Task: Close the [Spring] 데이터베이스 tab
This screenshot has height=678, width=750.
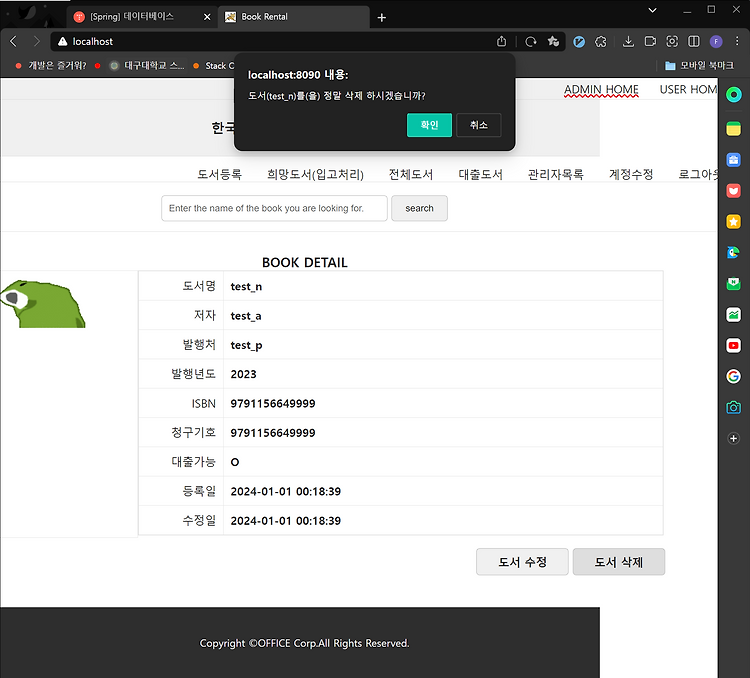Action: [207, 17]
